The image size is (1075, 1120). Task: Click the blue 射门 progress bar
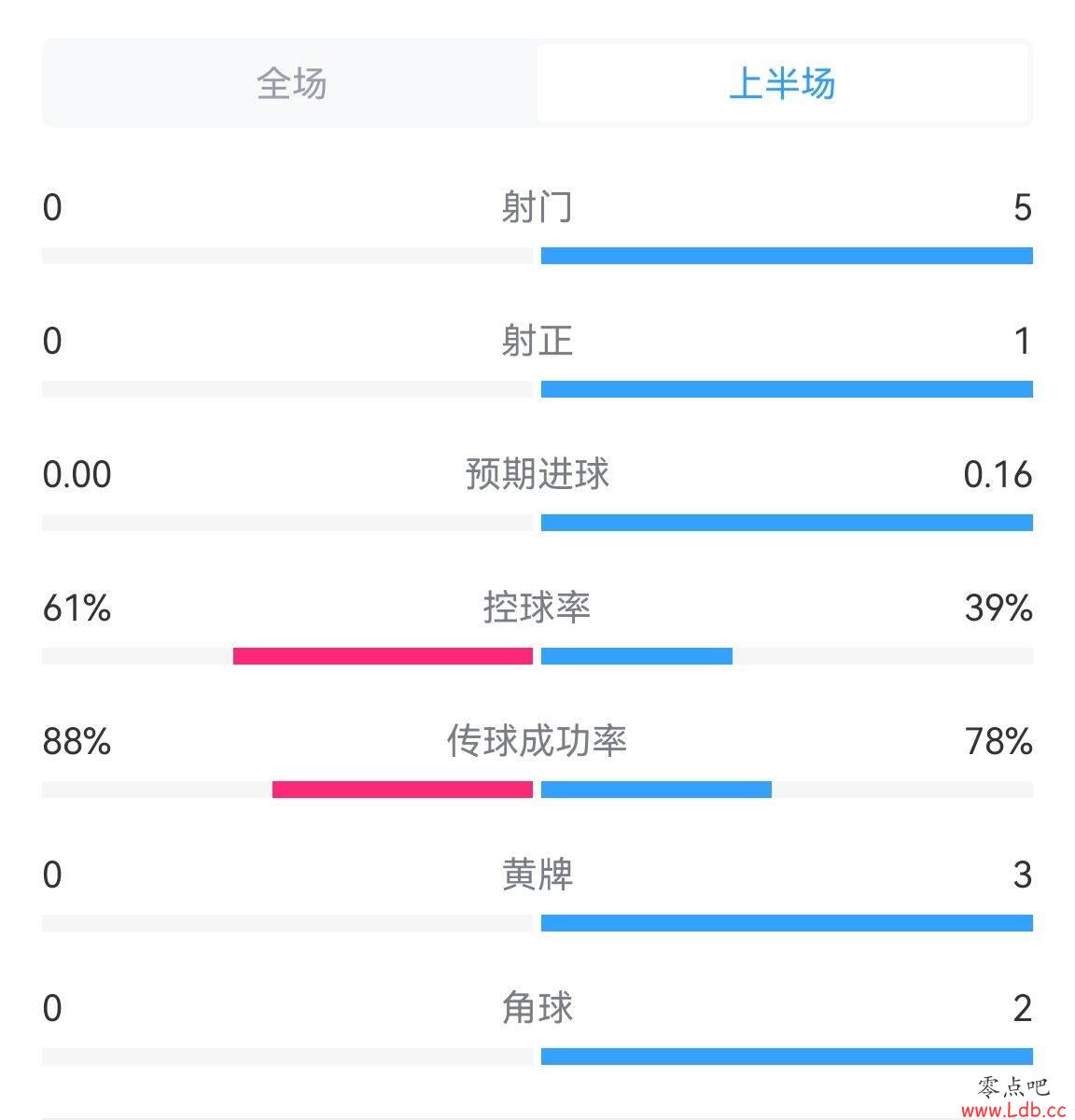(x=787, y=256)
